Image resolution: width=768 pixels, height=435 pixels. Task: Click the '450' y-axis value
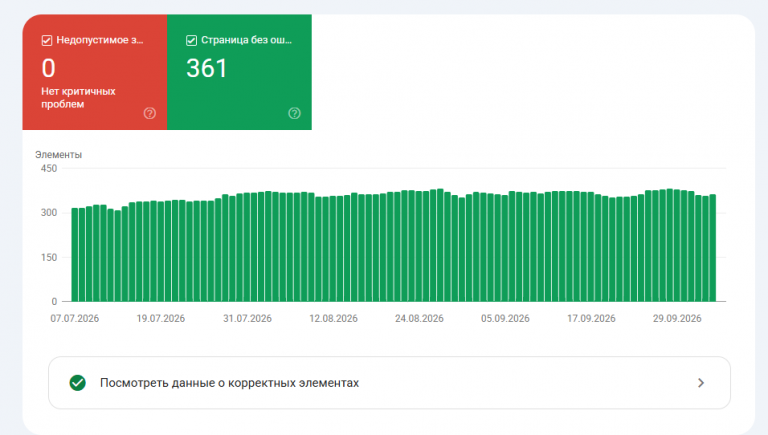click(48, 169)
